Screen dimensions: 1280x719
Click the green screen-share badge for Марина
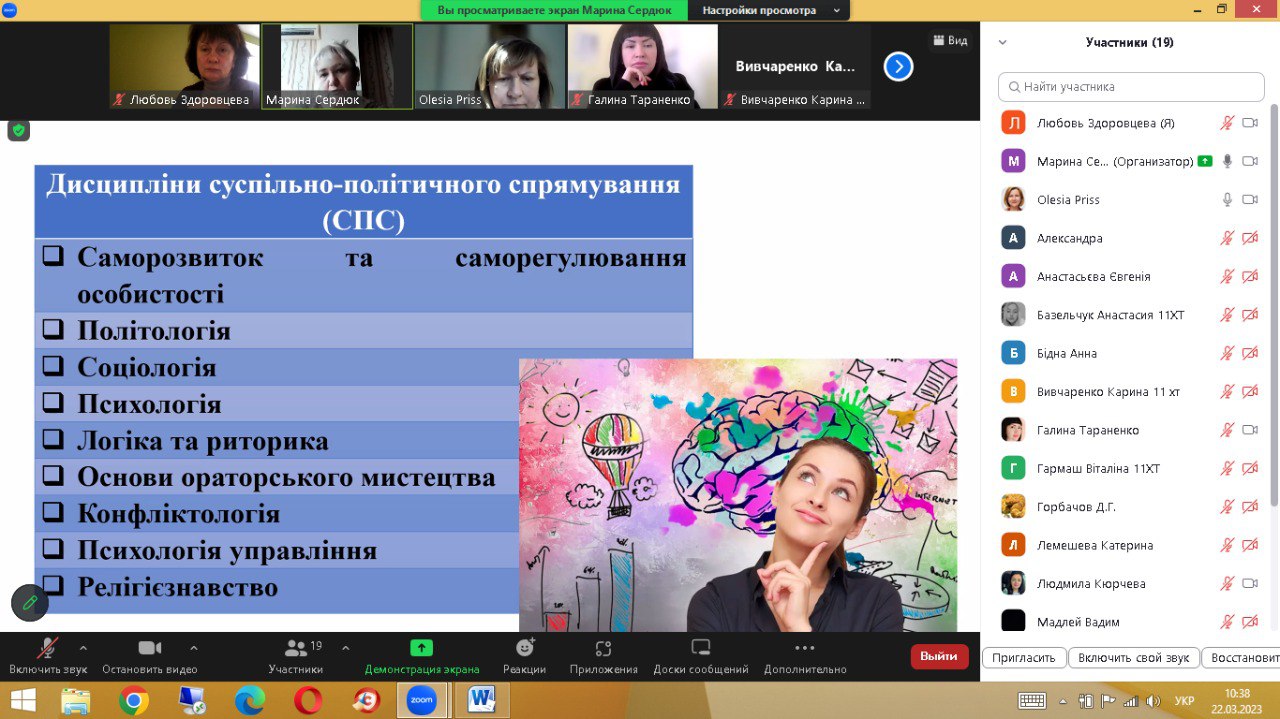pyautogui.click(x=1205, y=161)
